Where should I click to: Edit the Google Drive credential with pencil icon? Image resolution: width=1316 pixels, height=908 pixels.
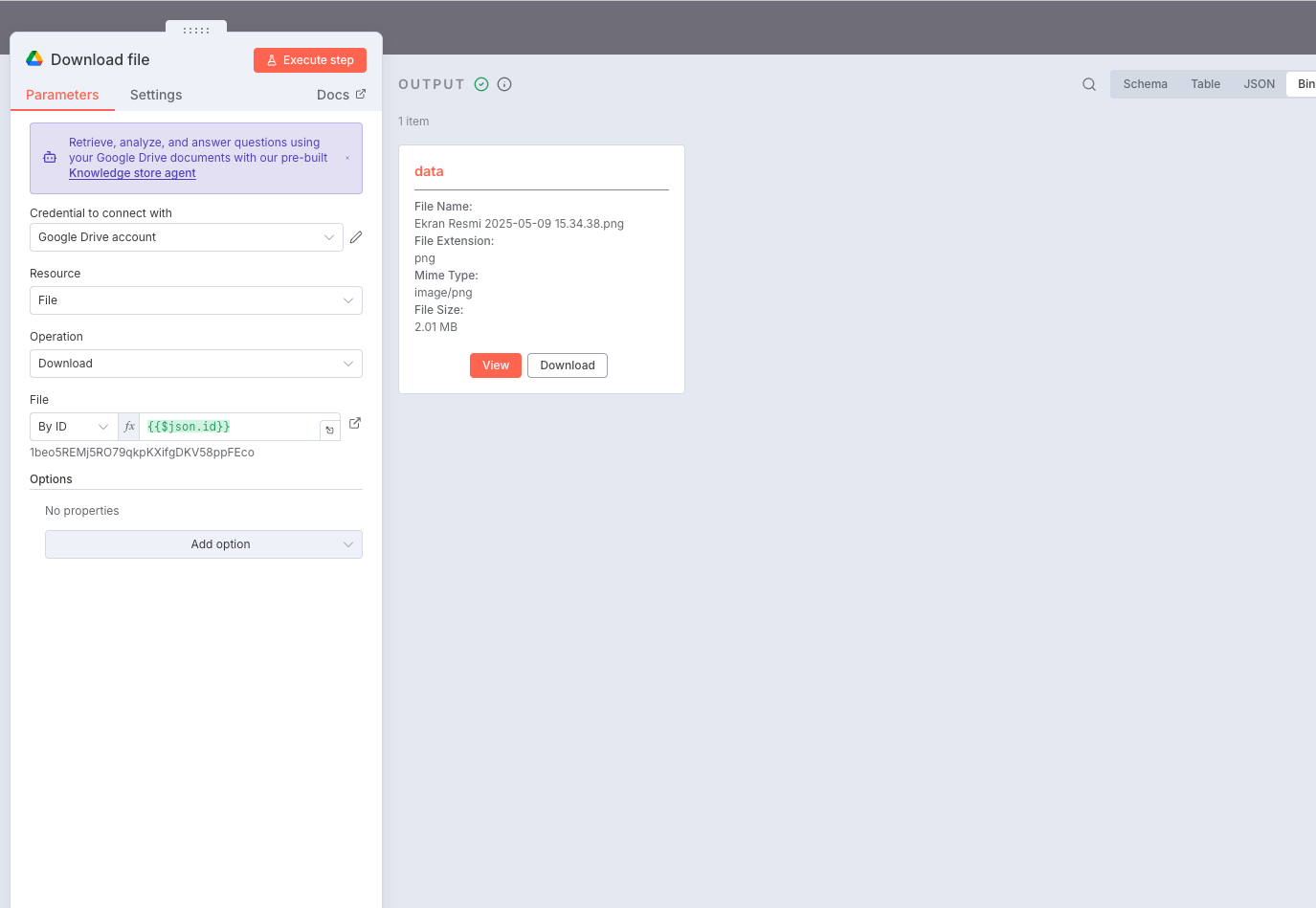click(x=356, y=237)
